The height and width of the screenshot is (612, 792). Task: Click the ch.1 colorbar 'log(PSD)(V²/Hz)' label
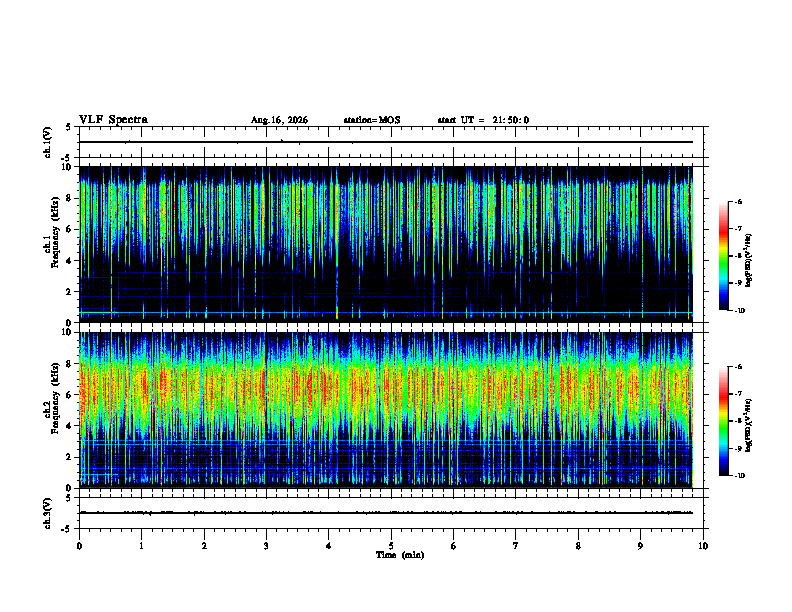click(749, 261)
